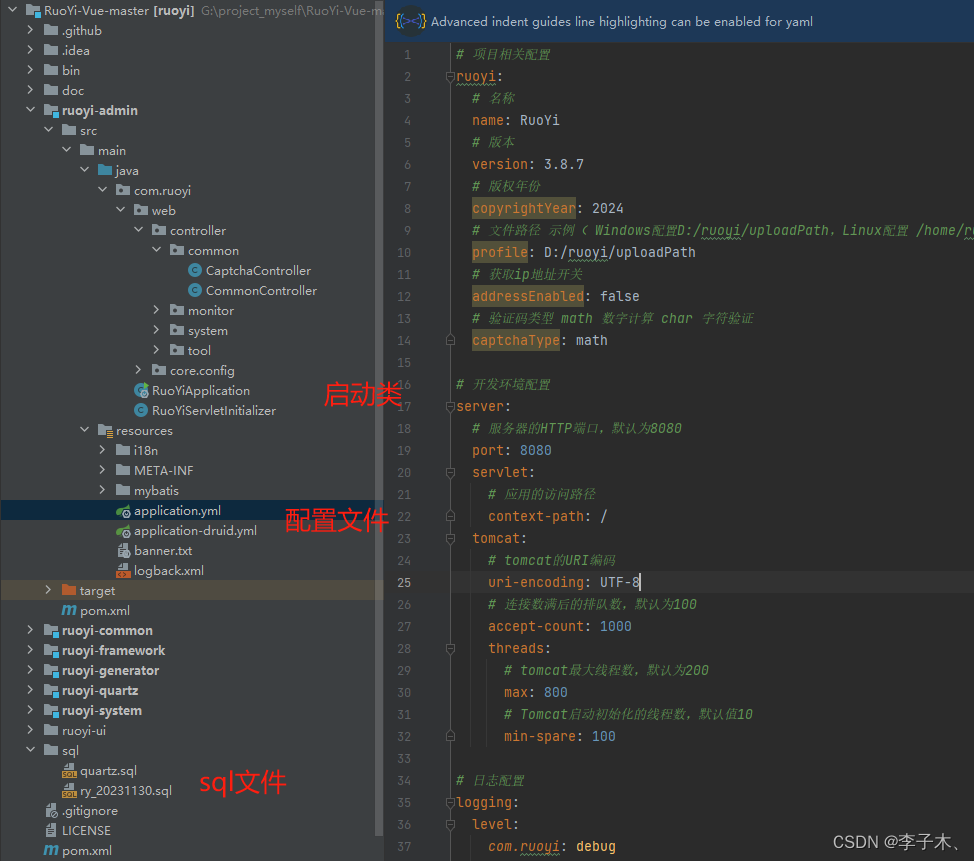This screenshot has width=974, height=861.
Task: Click the ruoyi-framework module folder icon
Action: click(51, 650)
